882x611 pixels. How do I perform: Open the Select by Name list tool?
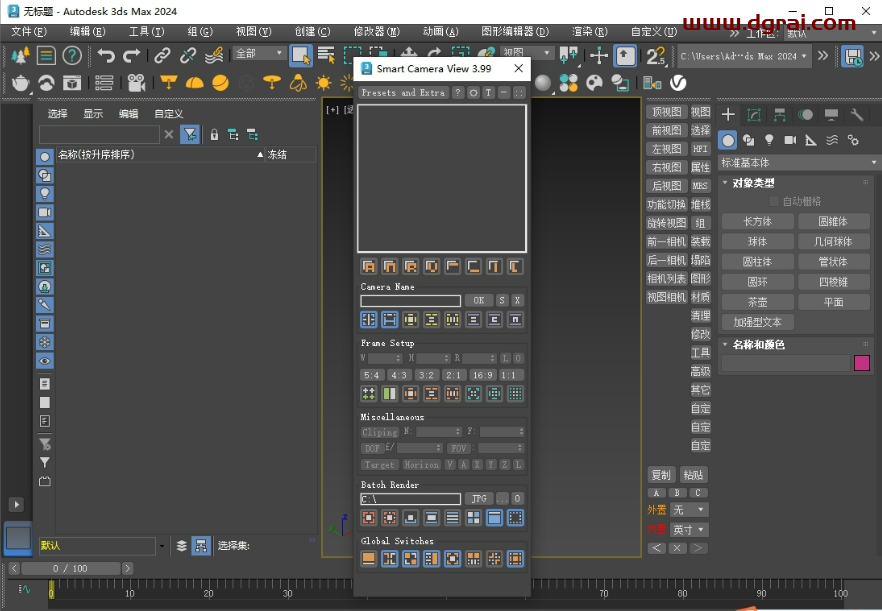[x=326, y=55]
